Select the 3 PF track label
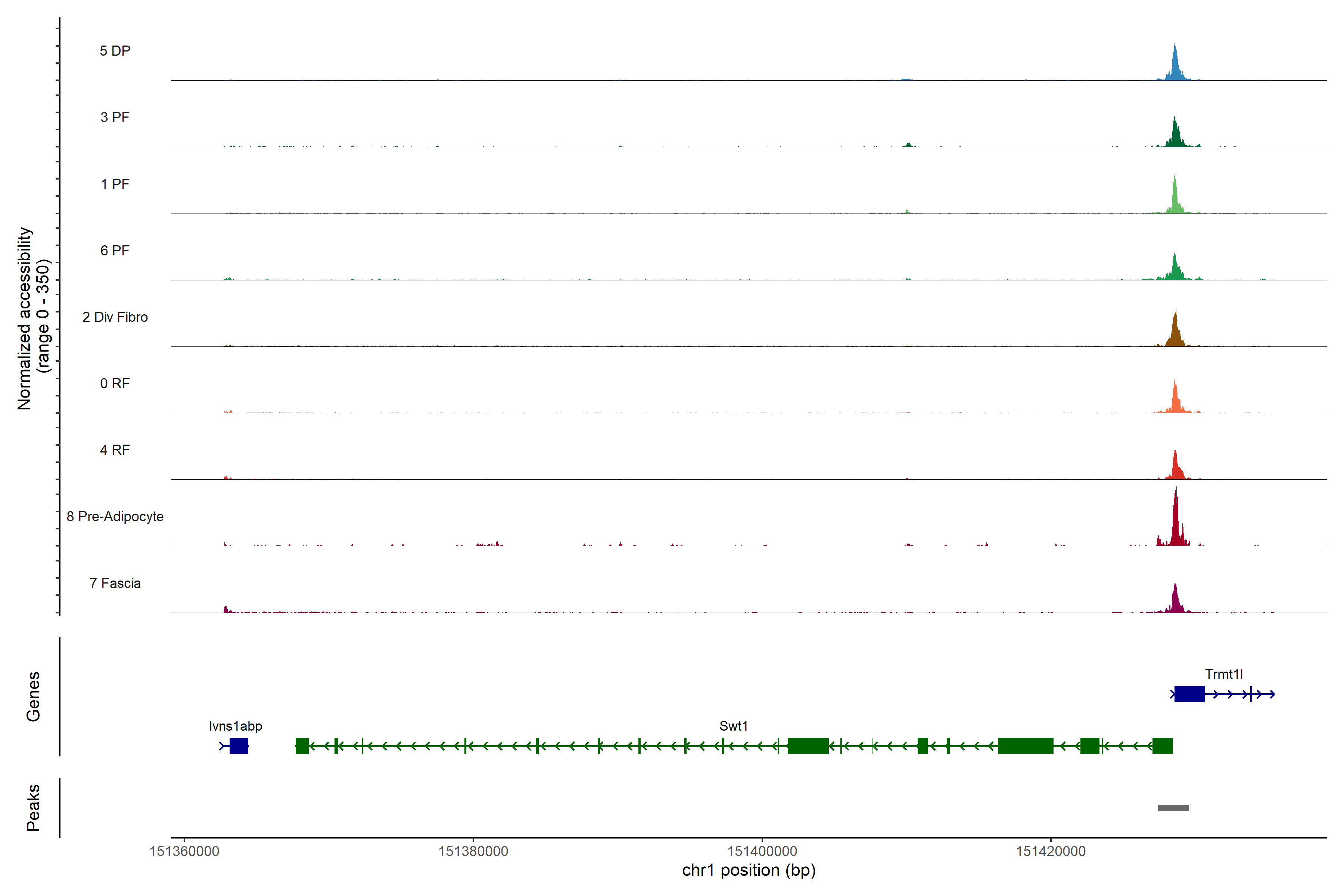The height and width of the screenshot is (896, 1344). 115,117
